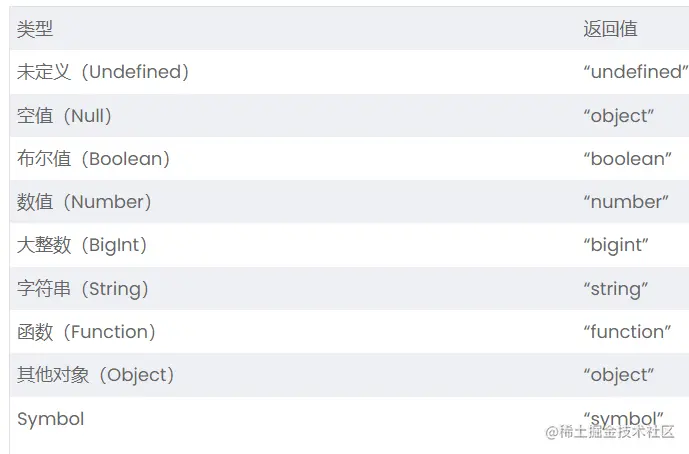This screenshot has width=689, height=454.
Task: Click the "boolean" return value
Action: (x=627, y=159)
